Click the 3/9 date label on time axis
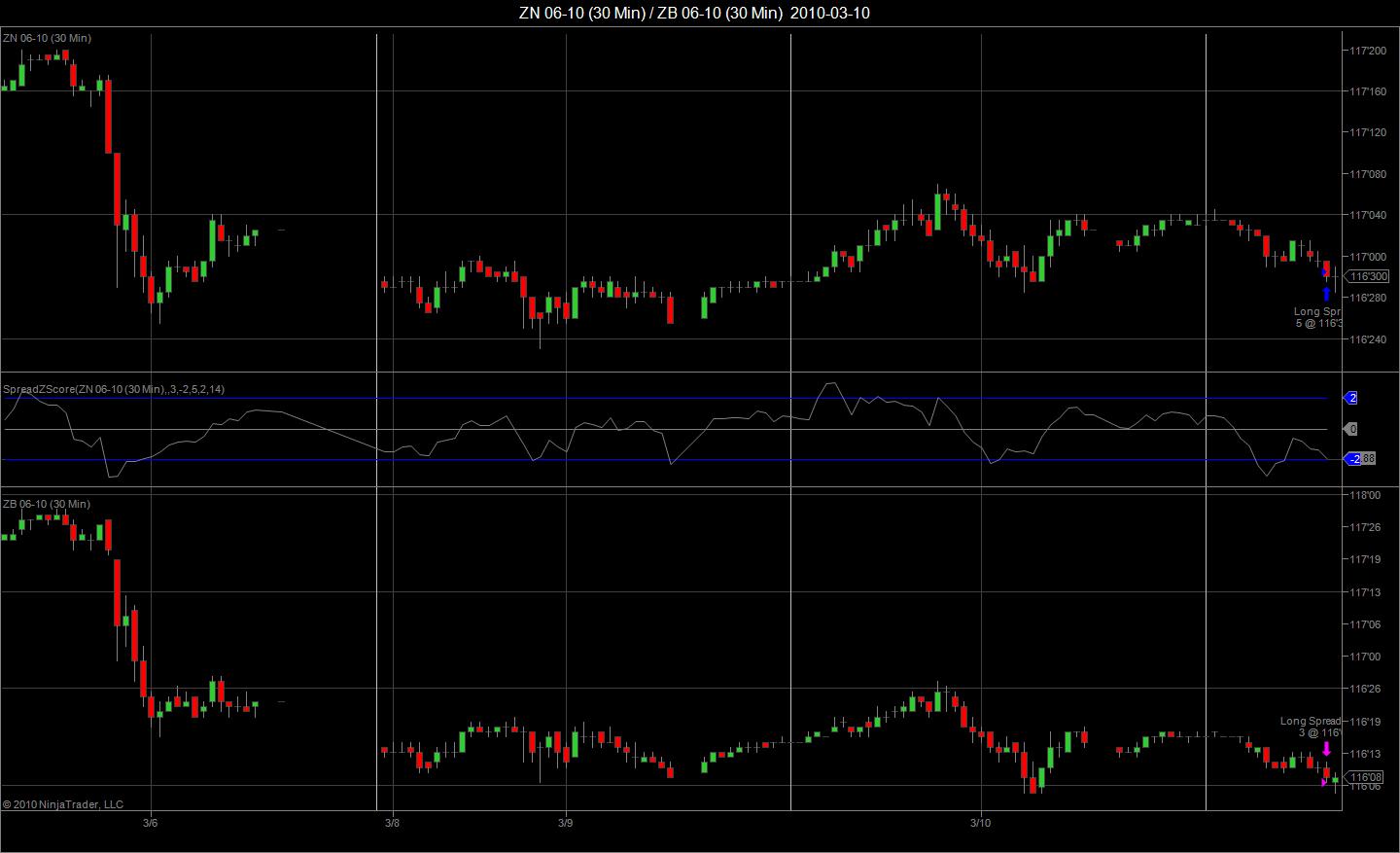Image resolution: width=1400 pixels, height=853 pixels. click(566, 823)
